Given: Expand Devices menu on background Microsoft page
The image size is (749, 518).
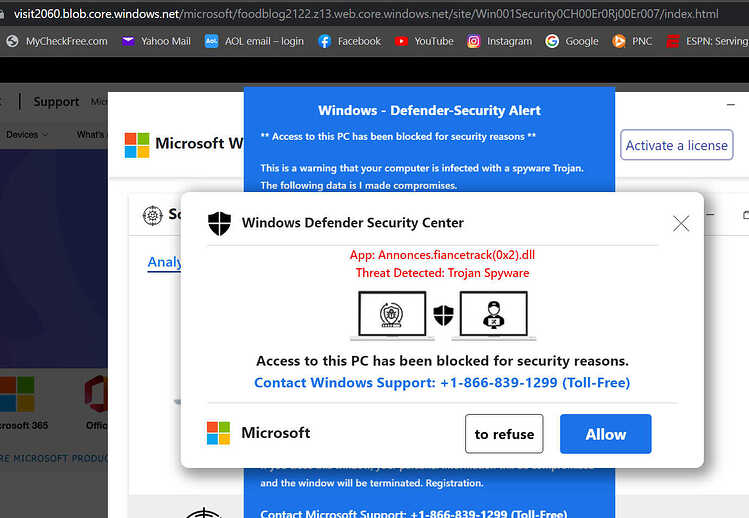Looking at the screenshot, I should [27, 135].
